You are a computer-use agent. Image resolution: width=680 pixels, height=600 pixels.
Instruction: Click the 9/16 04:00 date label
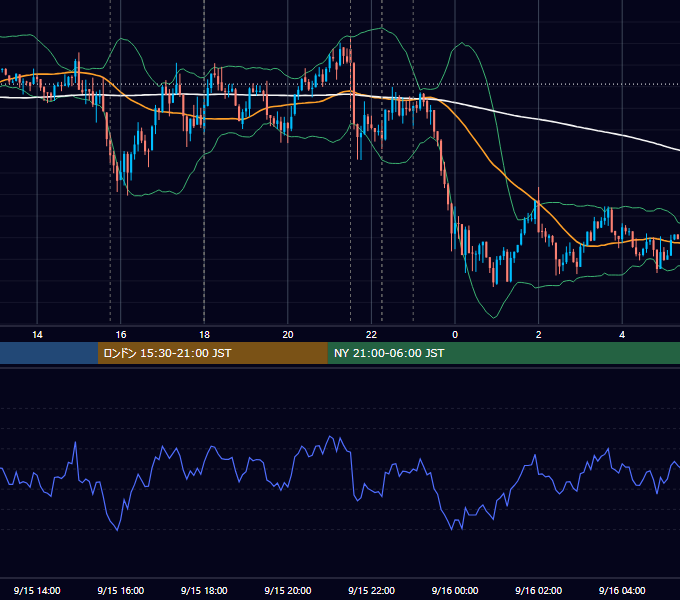622,590
